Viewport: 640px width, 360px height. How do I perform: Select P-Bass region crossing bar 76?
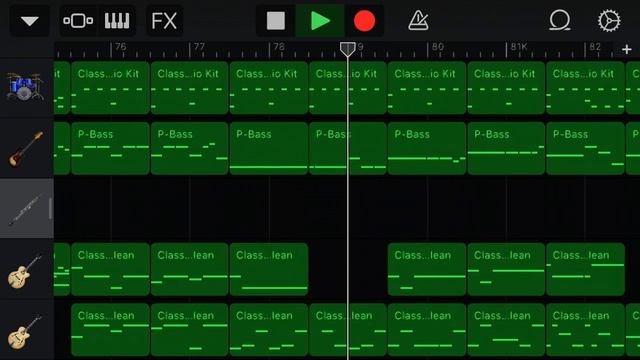110,149
